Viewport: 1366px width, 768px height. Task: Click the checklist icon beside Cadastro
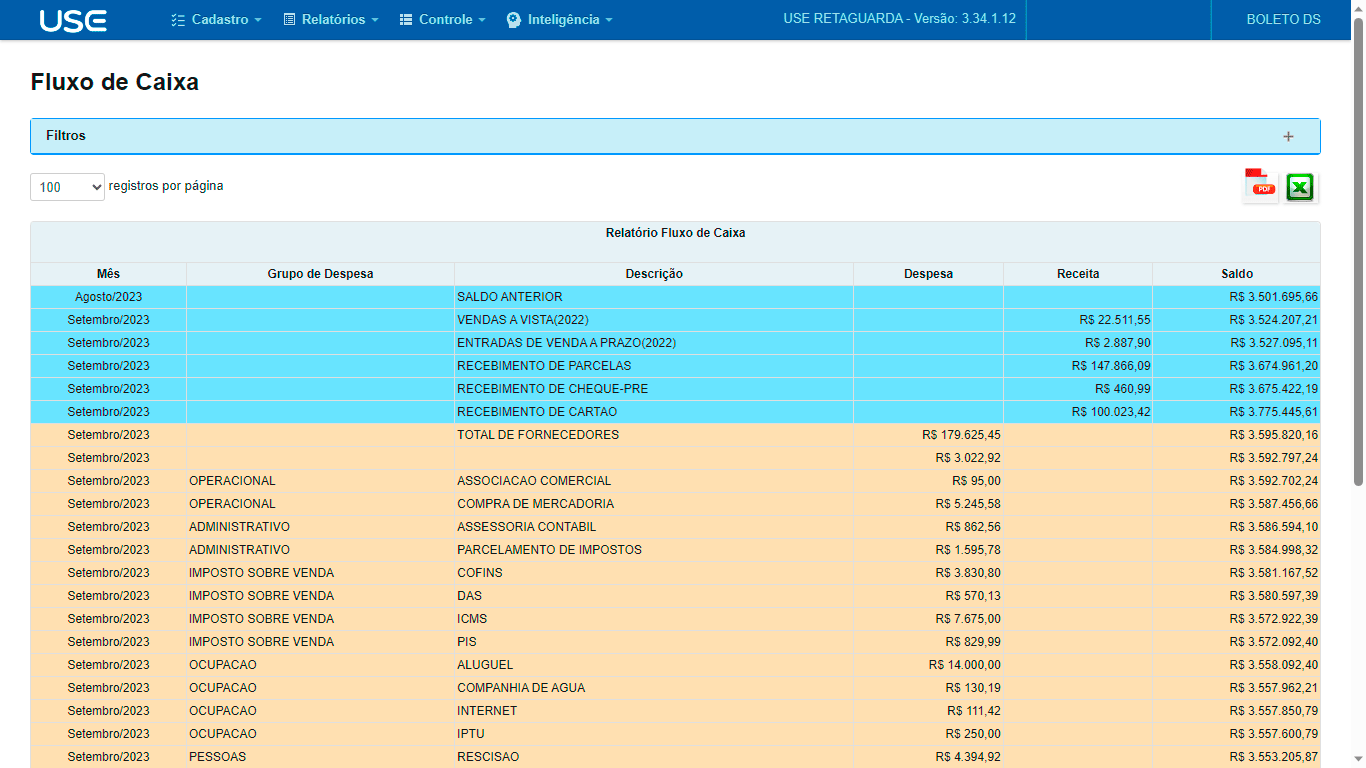coord(178,20)
